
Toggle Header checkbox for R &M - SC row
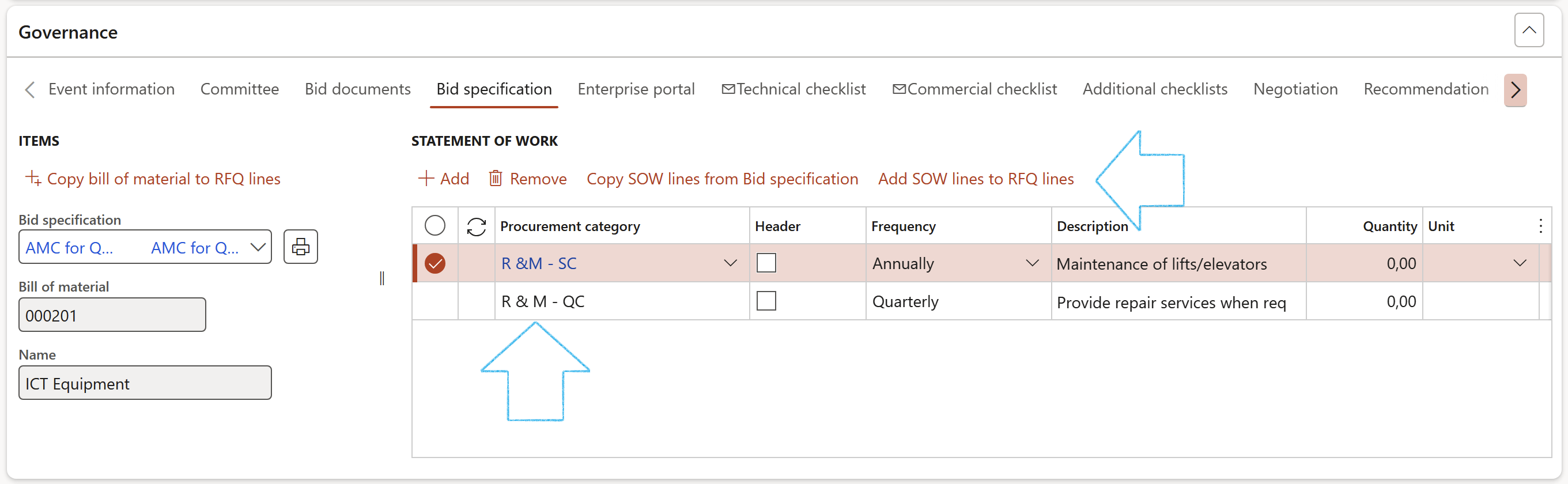(766, 263)
